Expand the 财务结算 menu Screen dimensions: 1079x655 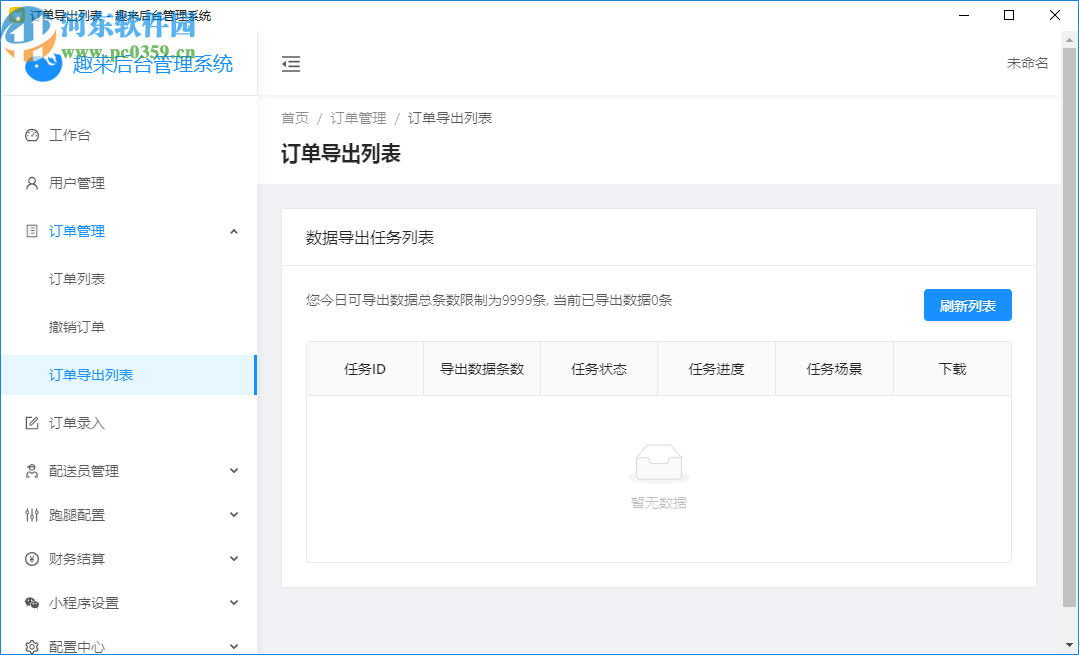tap(233, 558)
